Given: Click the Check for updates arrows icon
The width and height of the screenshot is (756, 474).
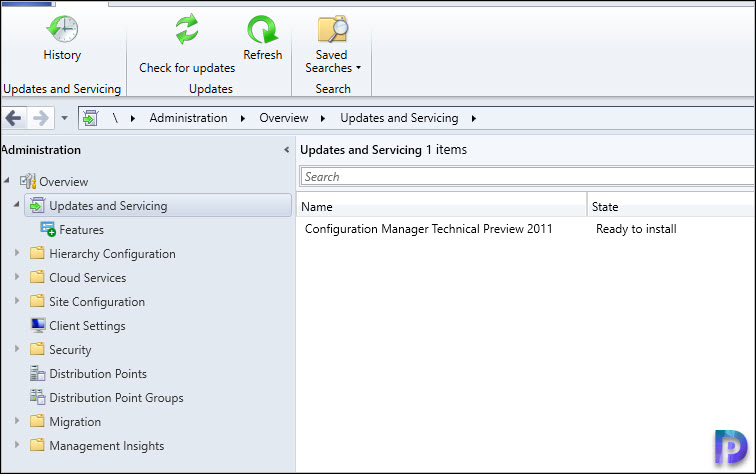Looking at the screenshot, I should tap(187, 29).
